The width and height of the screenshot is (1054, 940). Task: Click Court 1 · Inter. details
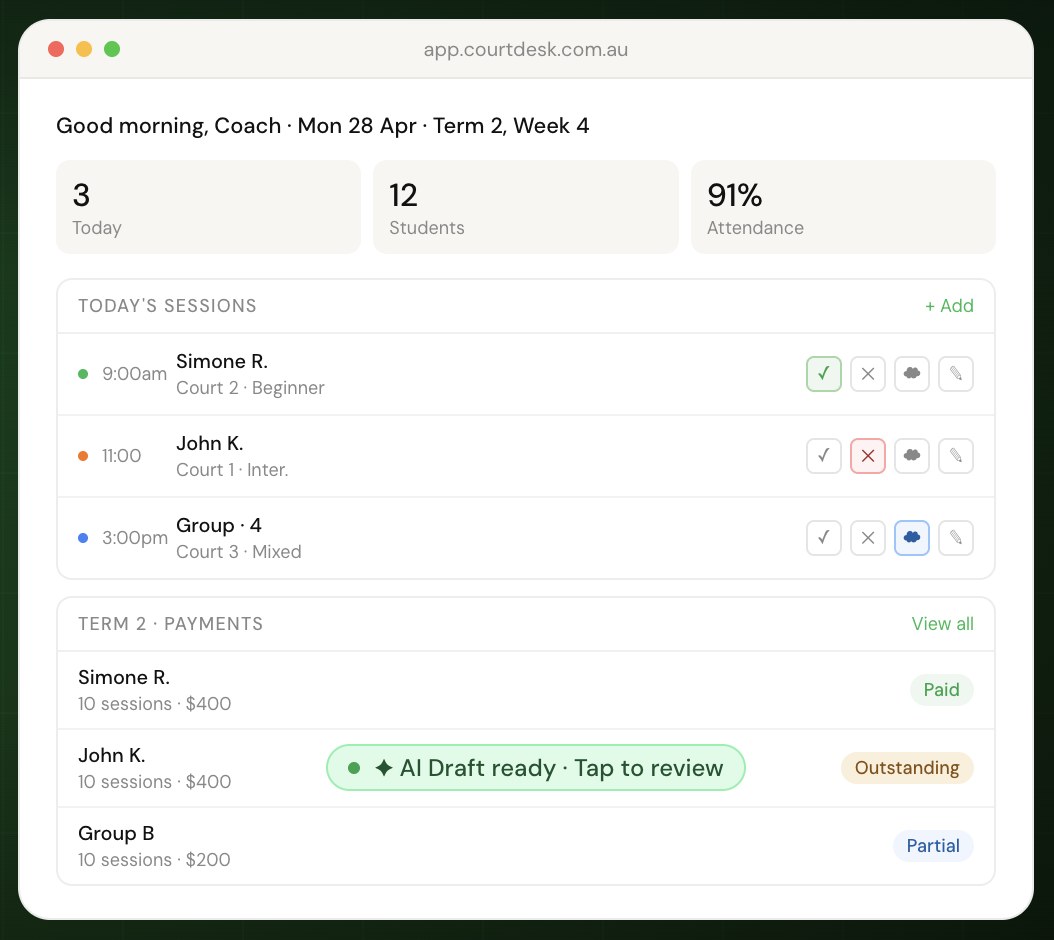[x=232, y=470]
